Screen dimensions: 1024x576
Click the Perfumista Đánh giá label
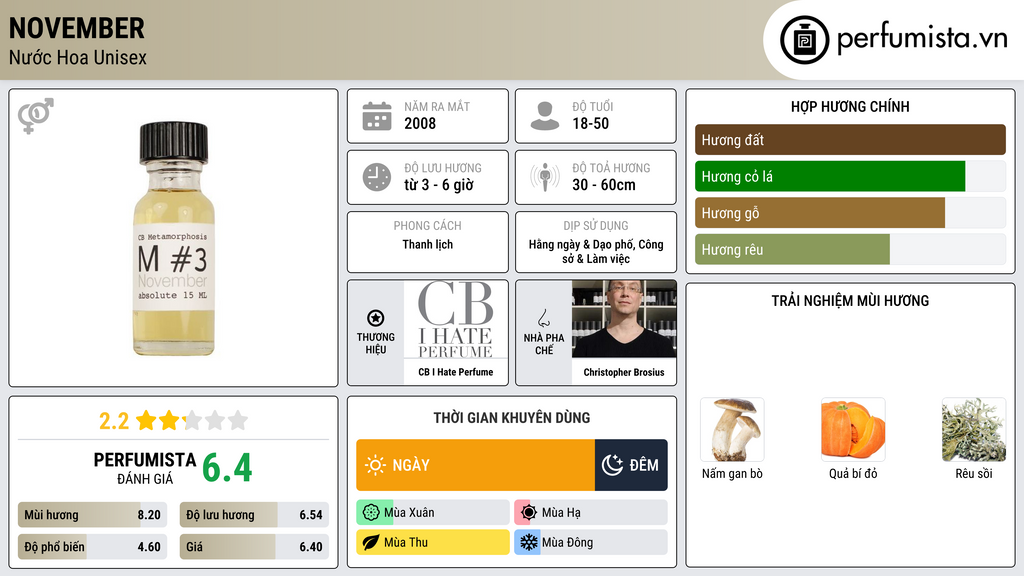click(144, 468)
